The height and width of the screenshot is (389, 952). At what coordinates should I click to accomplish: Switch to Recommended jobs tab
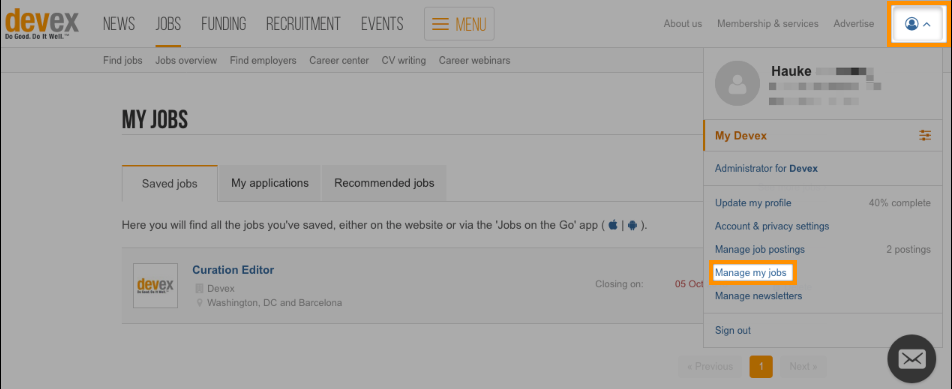(x=384, y=183)
